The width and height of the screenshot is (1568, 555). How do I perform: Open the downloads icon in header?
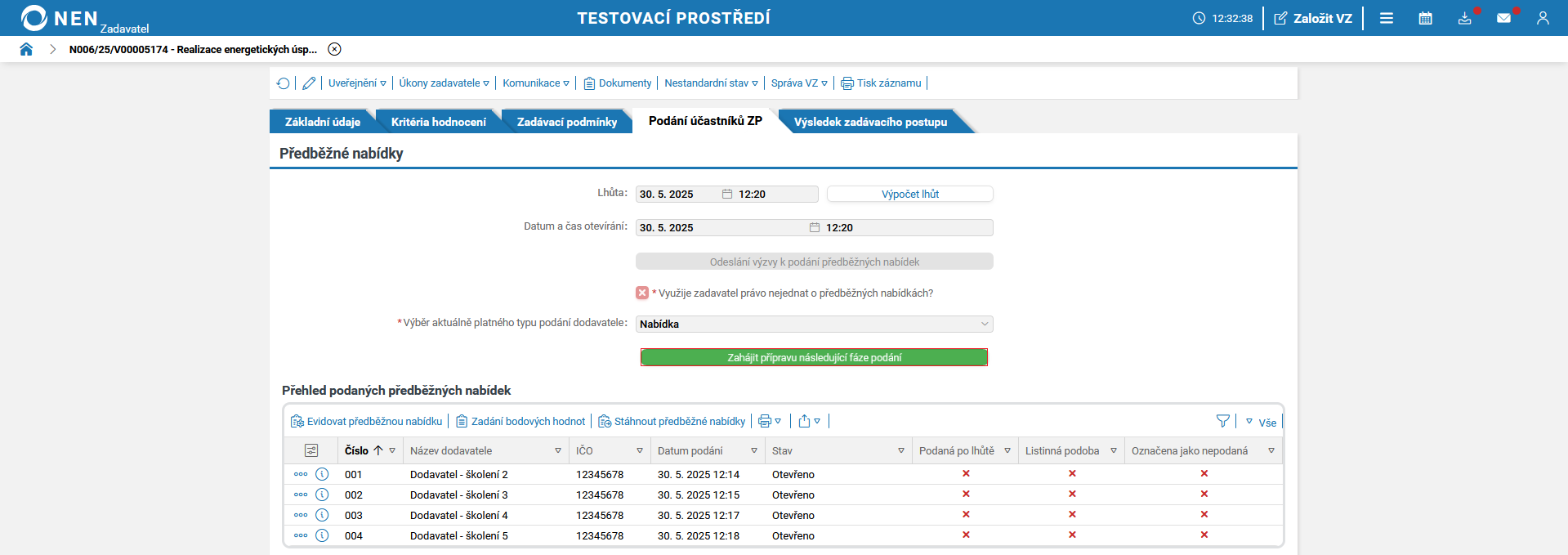(x=1465, y=18)
